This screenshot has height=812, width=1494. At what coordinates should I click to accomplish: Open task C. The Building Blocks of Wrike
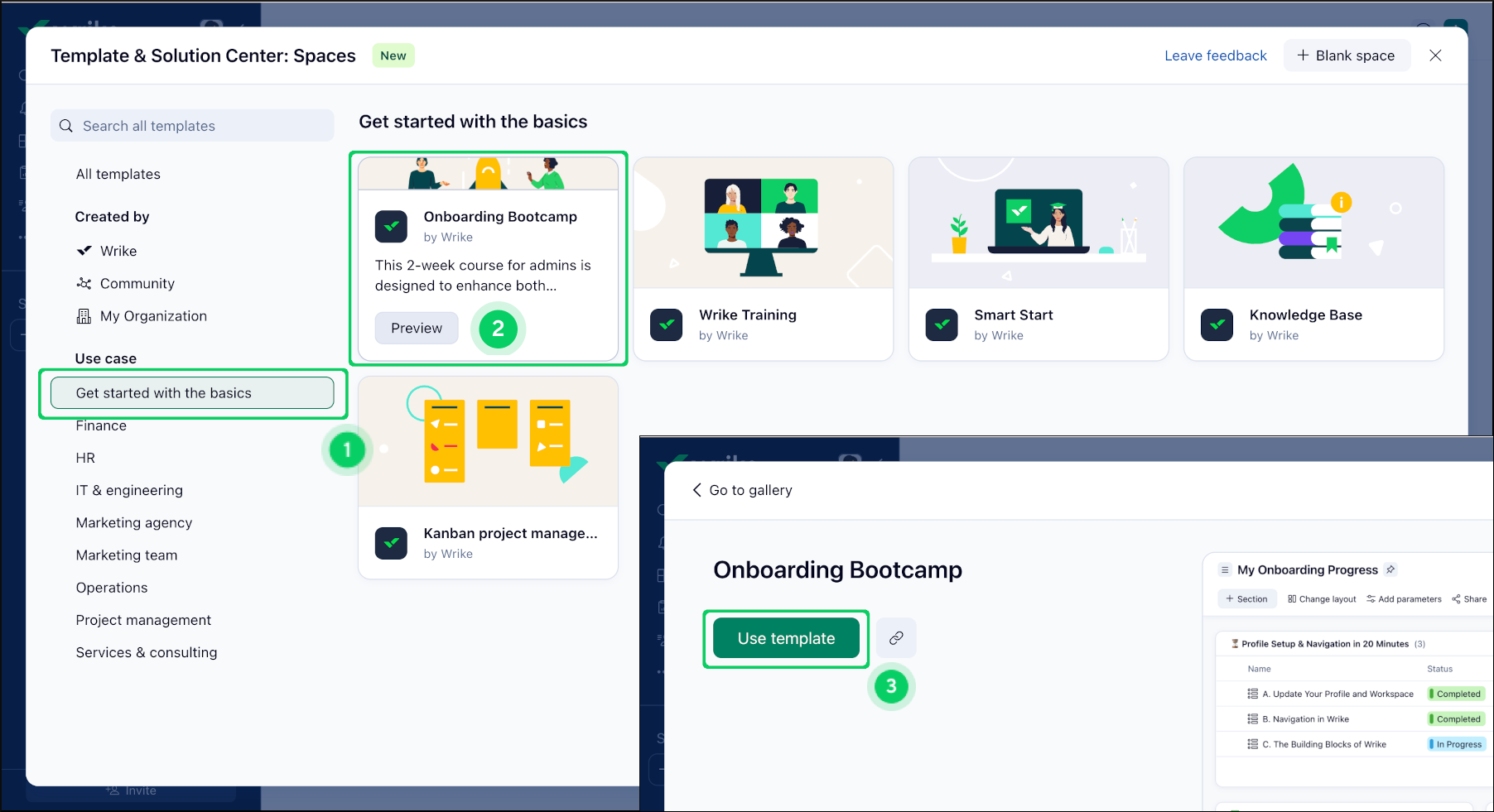pyautogui.click(x=1324, y=744)
